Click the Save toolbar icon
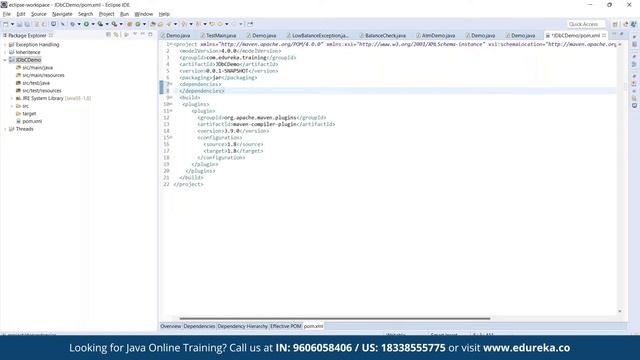Viewport: 640px width, 360px height. tap(20, 24)
